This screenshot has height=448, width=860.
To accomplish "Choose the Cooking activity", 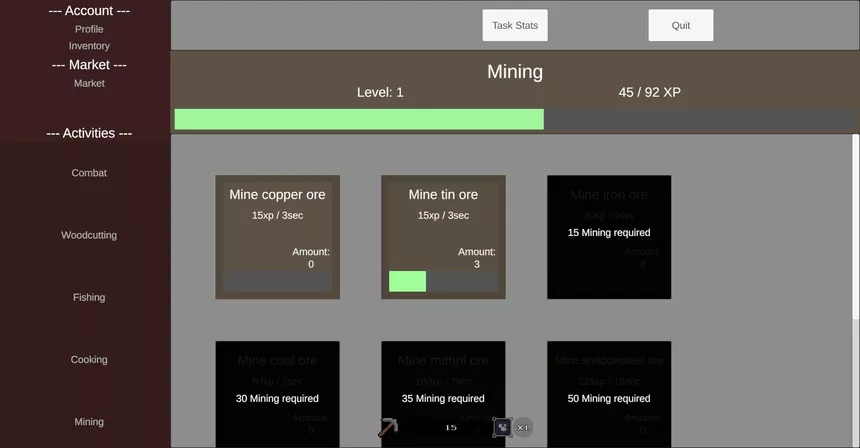I will click(89, 360).
